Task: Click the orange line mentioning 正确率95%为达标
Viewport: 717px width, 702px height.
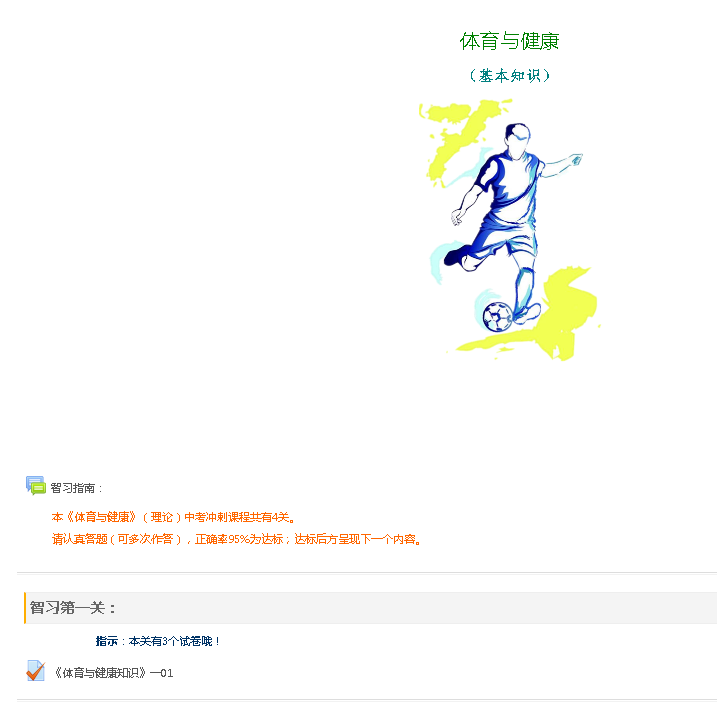Action: [x=237, y=539]
